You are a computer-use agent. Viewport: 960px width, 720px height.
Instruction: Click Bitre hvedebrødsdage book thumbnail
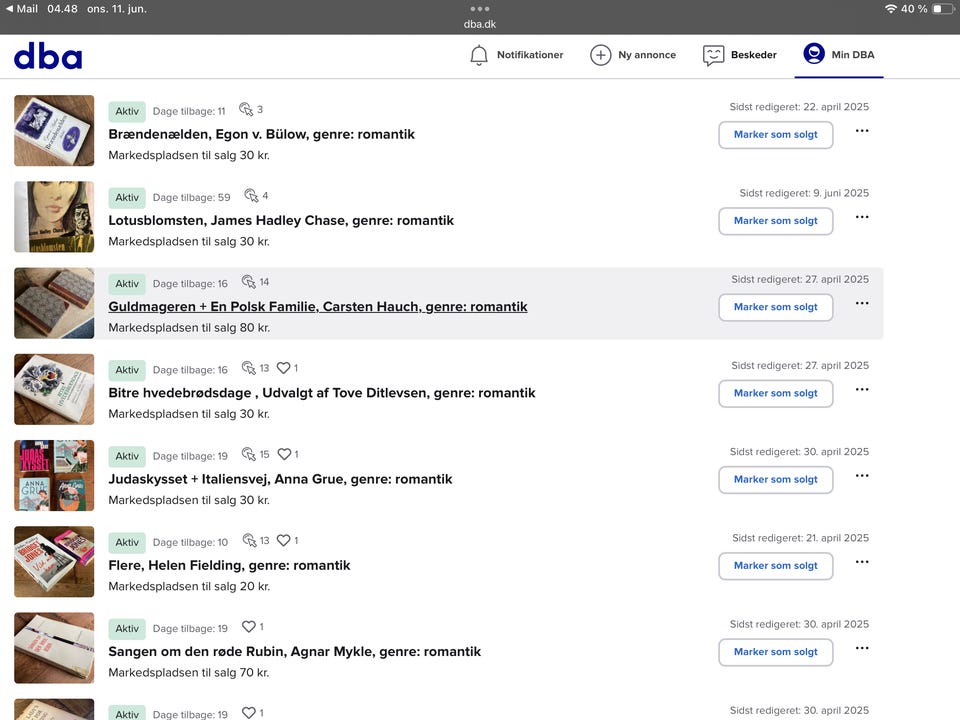tap(54, 389)
